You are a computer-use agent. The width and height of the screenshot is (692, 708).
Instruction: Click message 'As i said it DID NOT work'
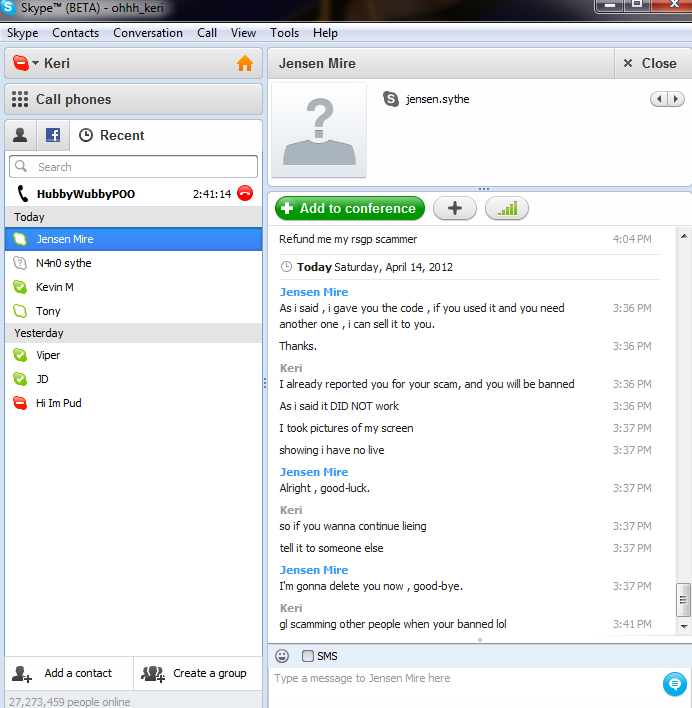(339, 406)
